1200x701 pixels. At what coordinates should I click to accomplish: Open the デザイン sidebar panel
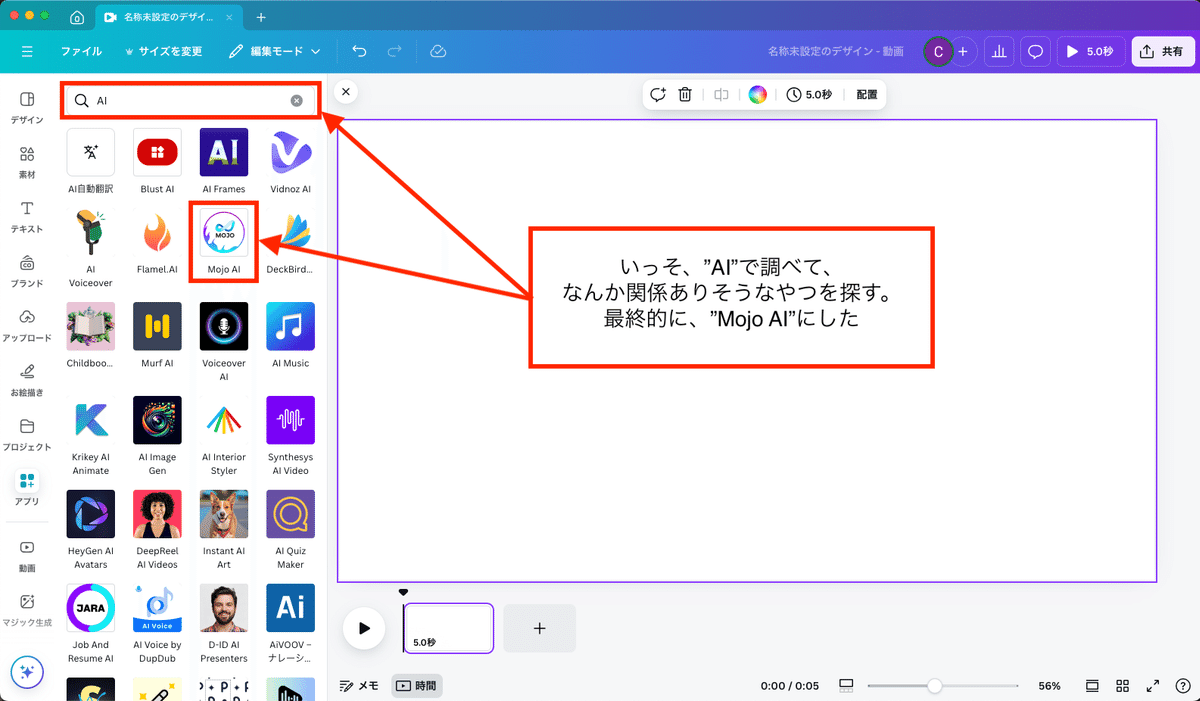pyautogui.click(x=27, y=107)
